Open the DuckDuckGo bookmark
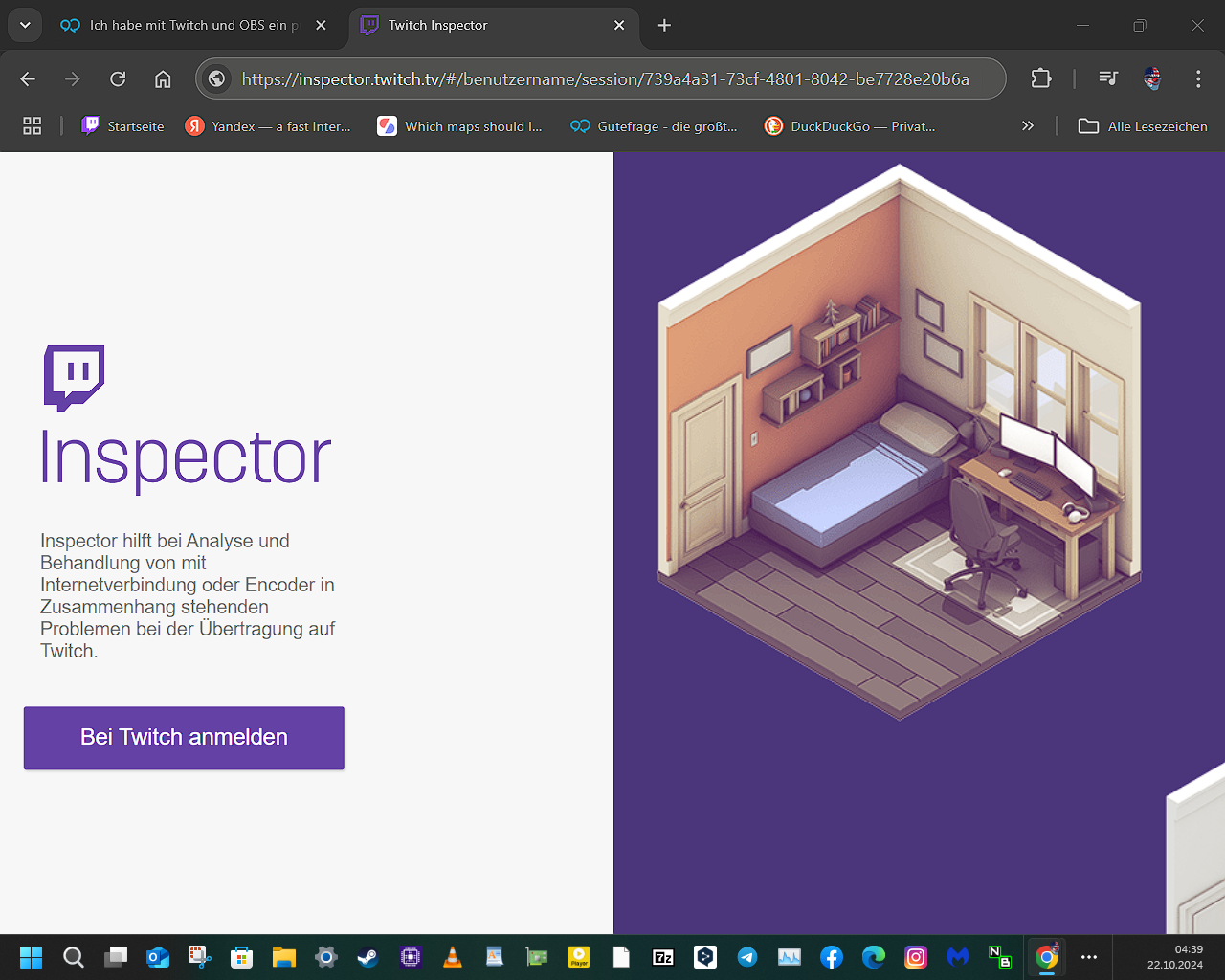Image resolution: width=1225 pixels, height=980 pixels. (850, 126)
